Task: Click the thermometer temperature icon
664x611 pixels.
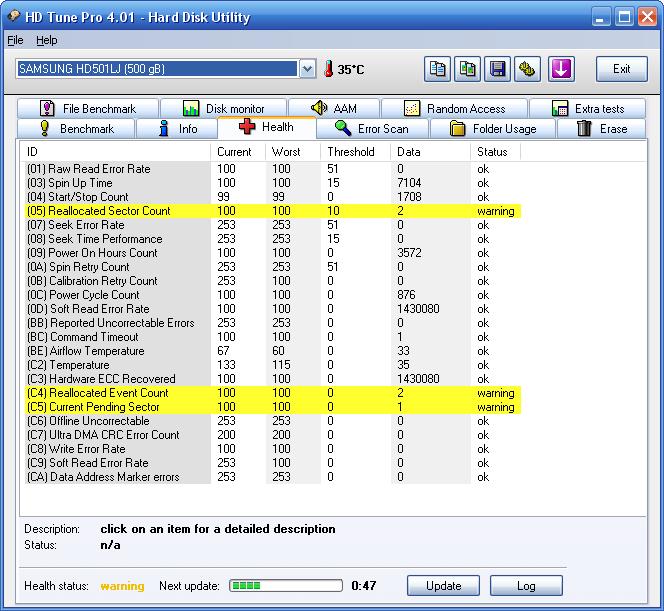Action: pos(328,69)
